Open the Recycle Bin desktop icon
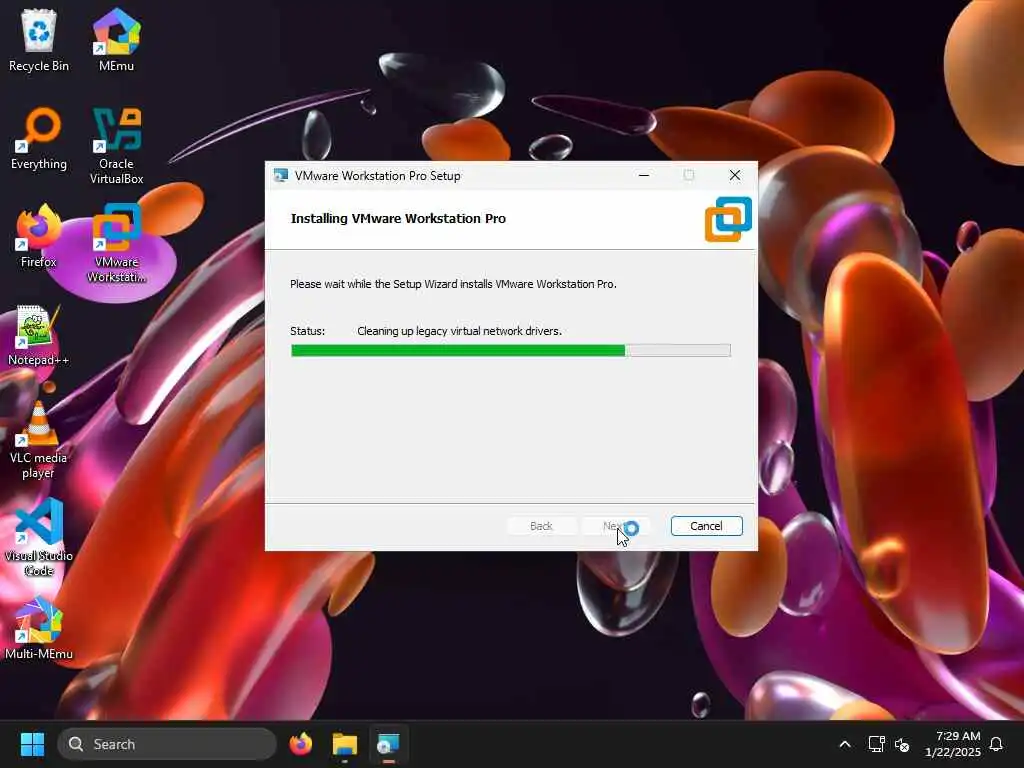Image resolution: width=1024 pixels, height=768 pixels. (x=39, y=40)
